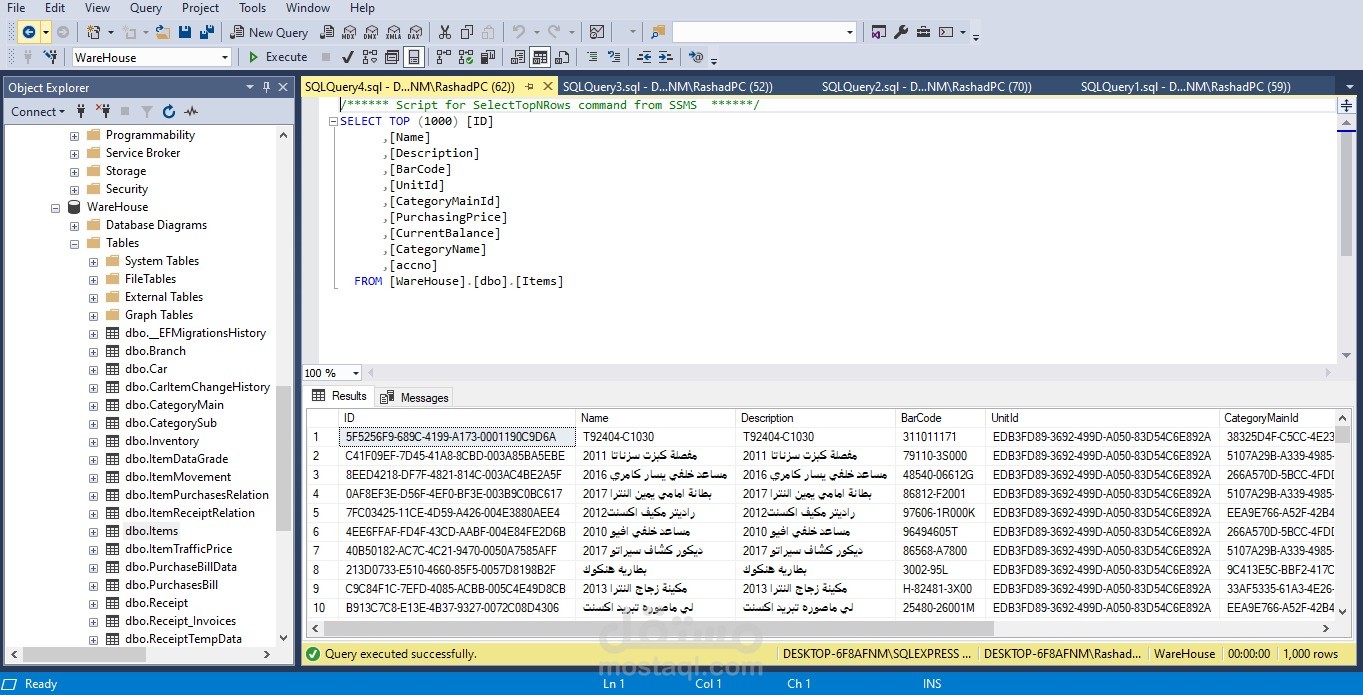
Task: Switch to the Messages tab
Action: (x=415, y=397)
